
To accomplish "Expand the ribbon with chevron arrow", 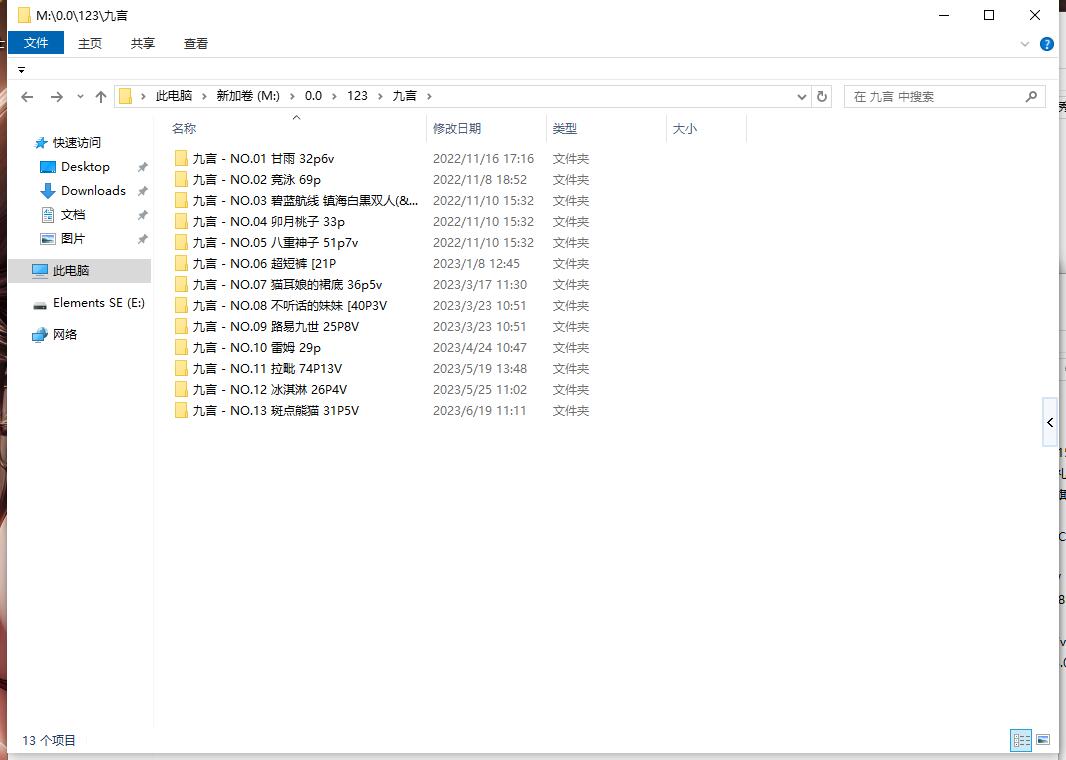I will pos(1025,44).
